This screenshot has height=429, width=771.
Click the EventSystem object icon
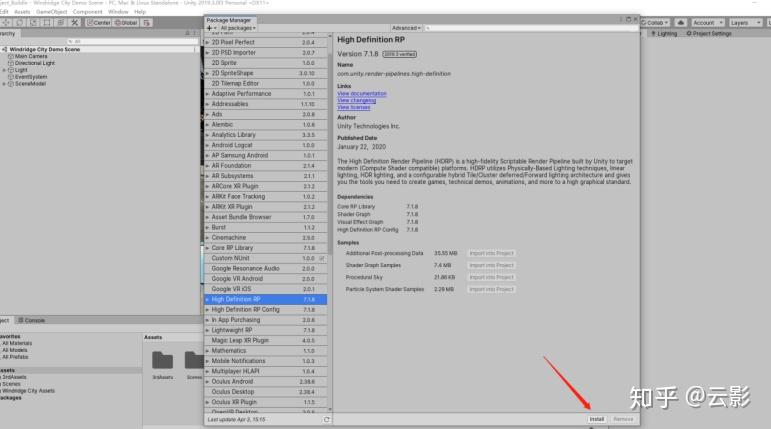coord(11,77)
